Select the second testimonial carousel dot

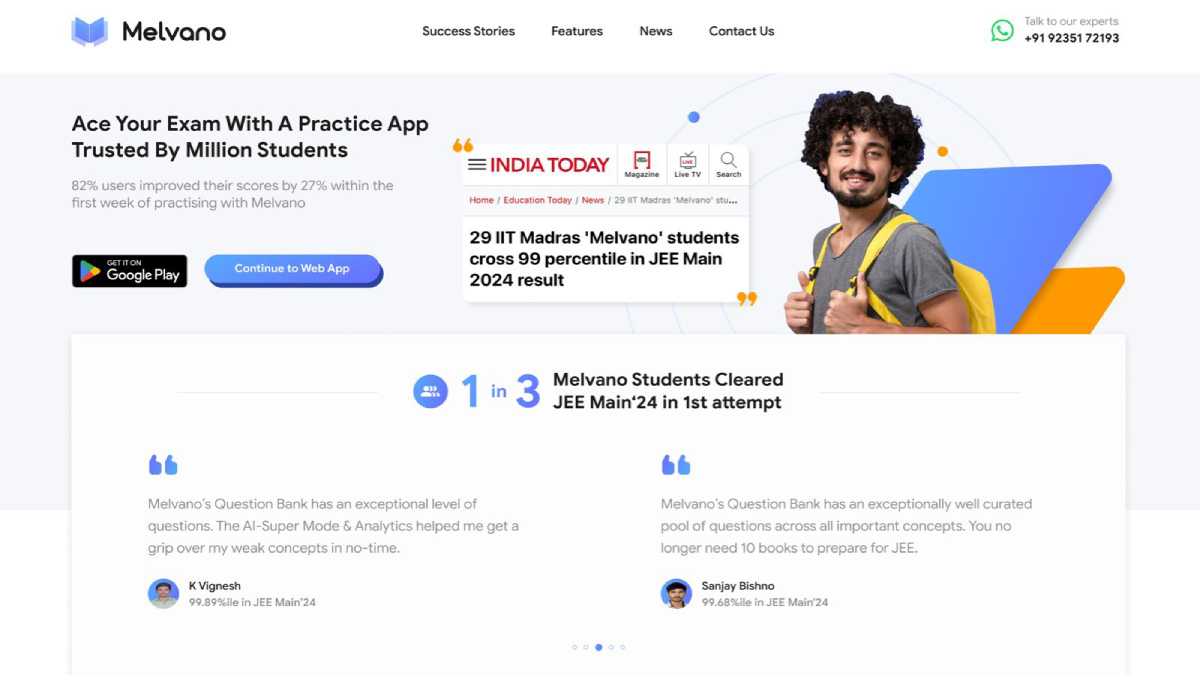pos(586,647)
